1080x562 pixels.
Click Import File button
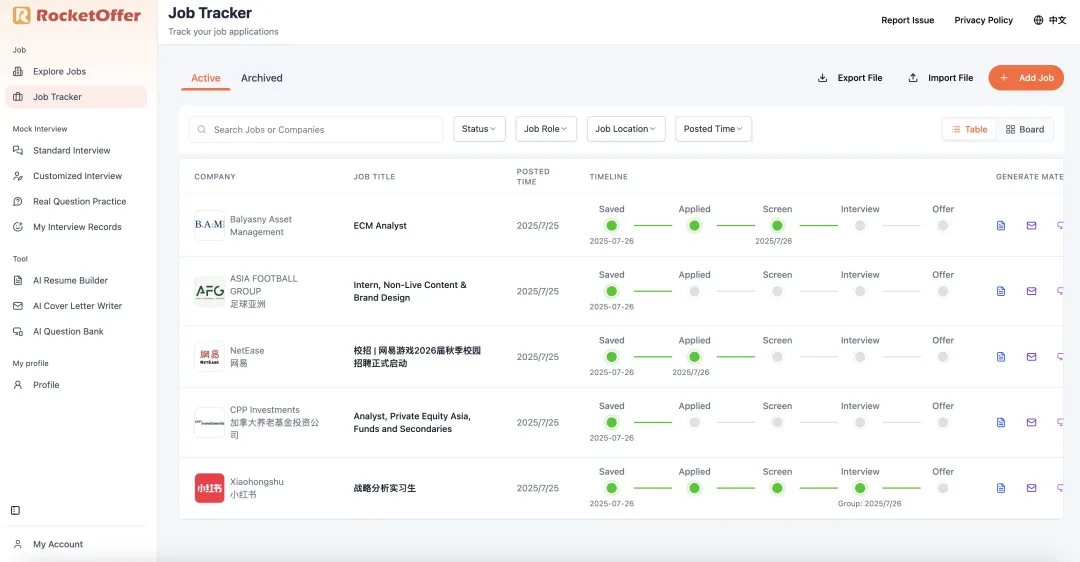click(x=941, y=78)
